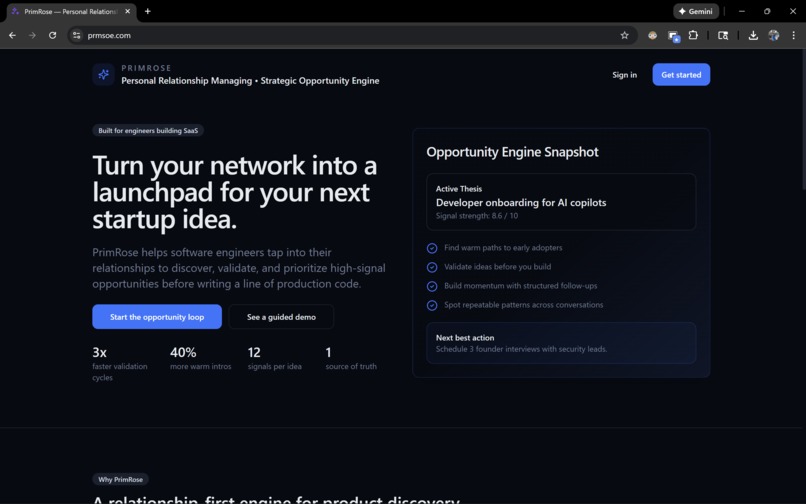Click 'Build momentum with structured follow-ups' text
This screenshot has width=806, height=504.
[520, 286]
